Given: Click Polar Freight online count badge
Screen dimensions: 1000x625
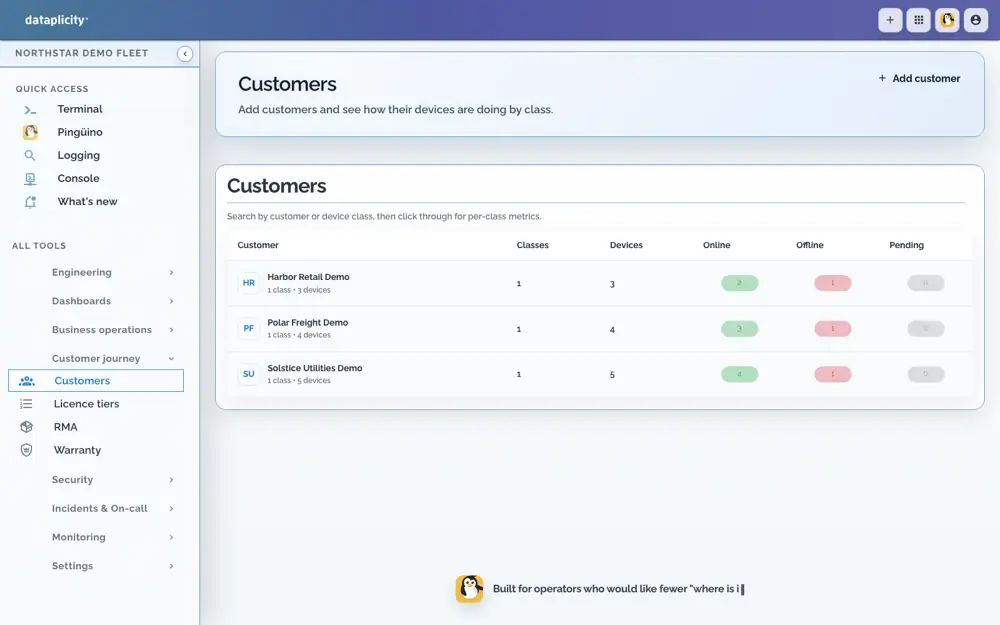Looking at the screenshot, I should pyautogui.click(x=739, y=328).
